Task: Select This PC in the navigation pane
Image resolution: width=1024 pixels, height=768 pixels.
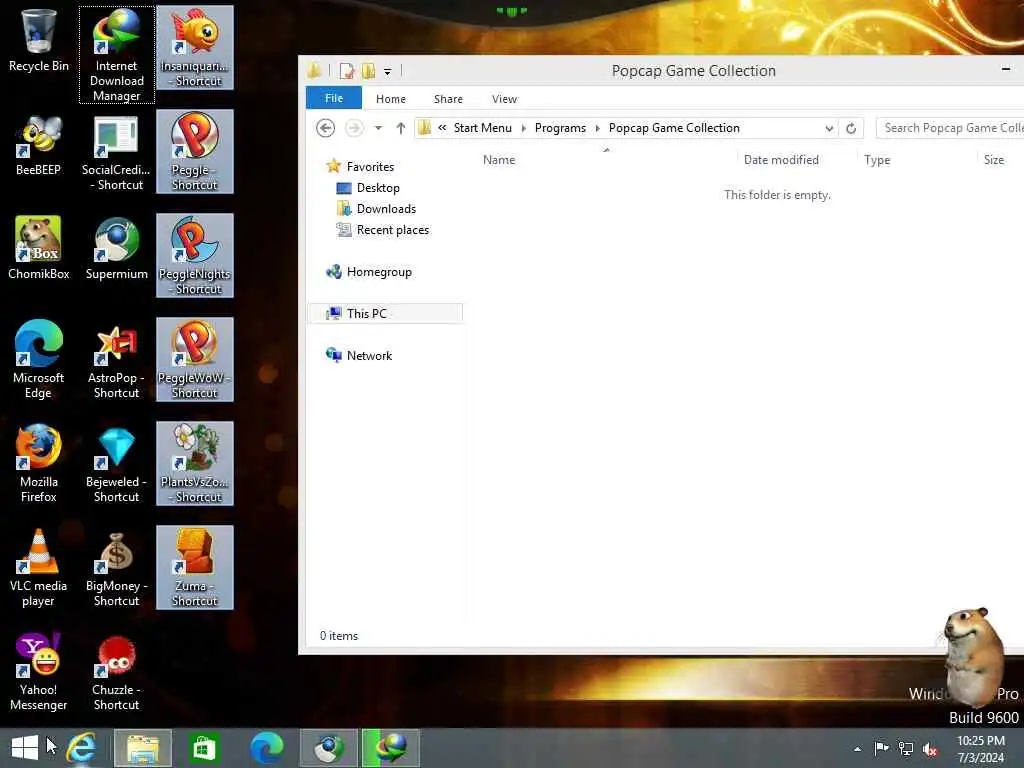Action: pyautogui.click(x=385, y=313)
